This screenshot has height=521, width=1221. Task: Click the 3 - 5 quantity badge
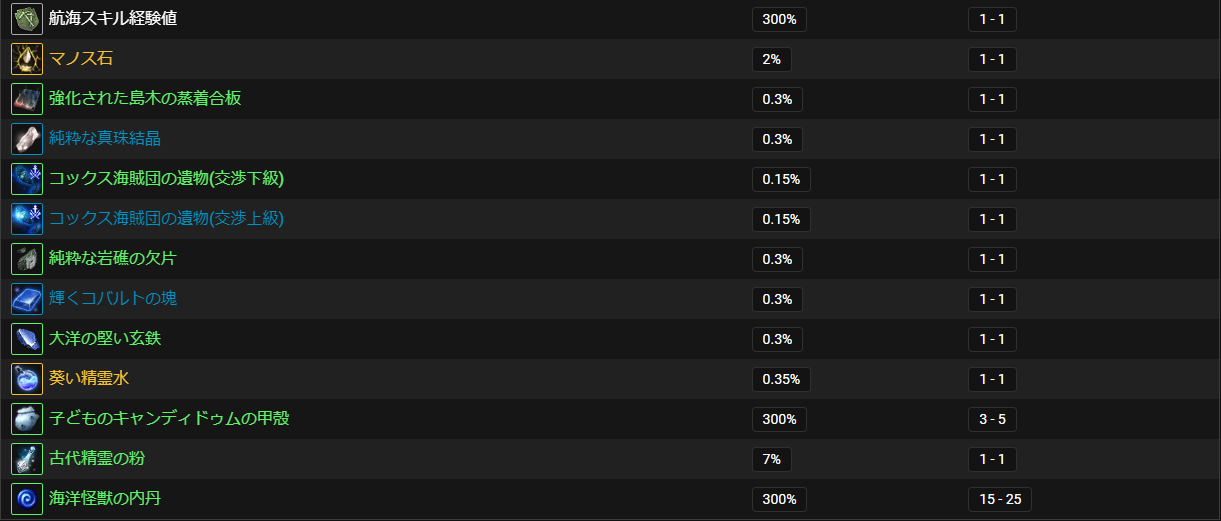pyautogui.click(x=992, y=419)
